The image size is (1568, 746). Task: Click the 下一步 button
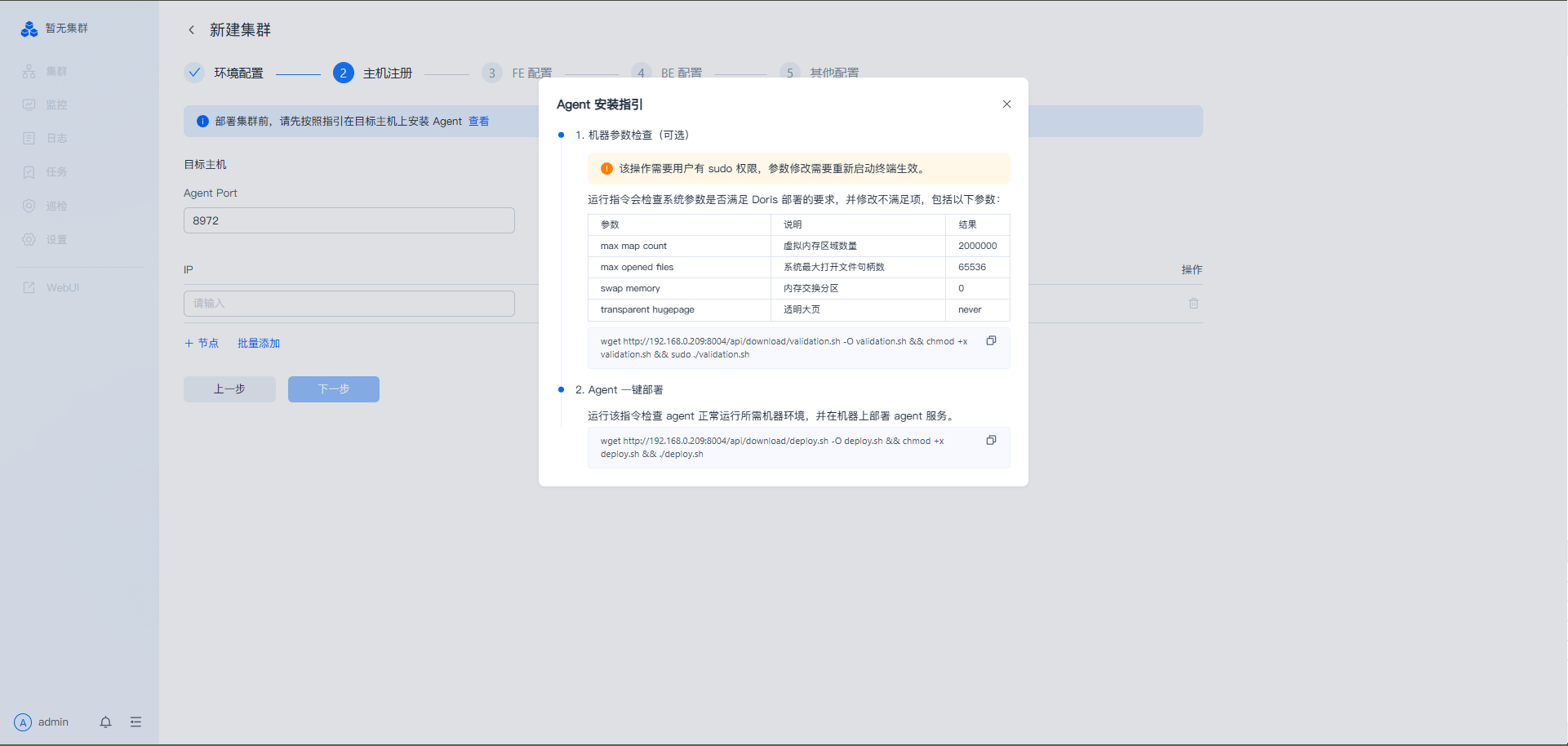333,389
